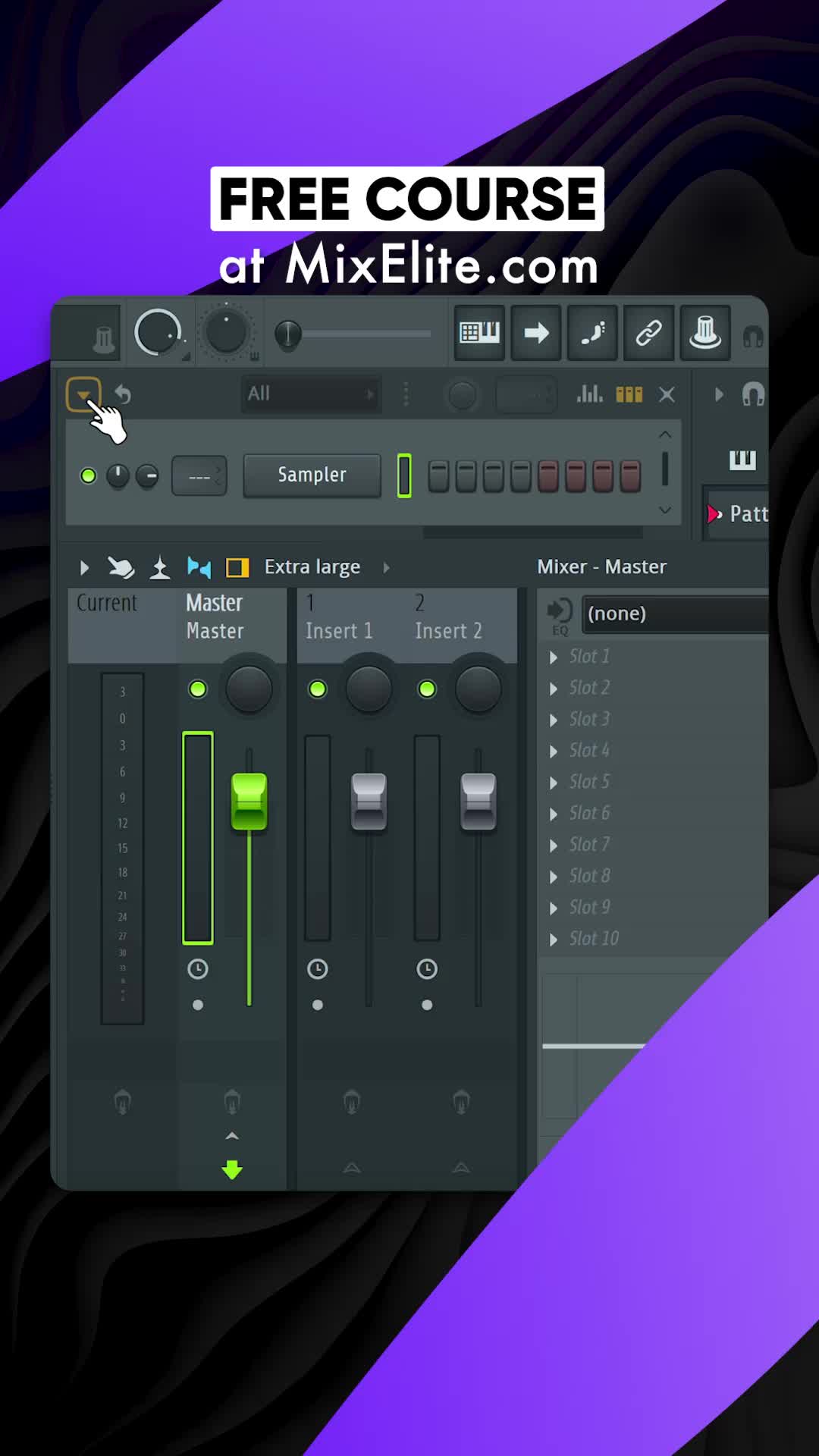Toggle the first grey step button

[439, 476]
